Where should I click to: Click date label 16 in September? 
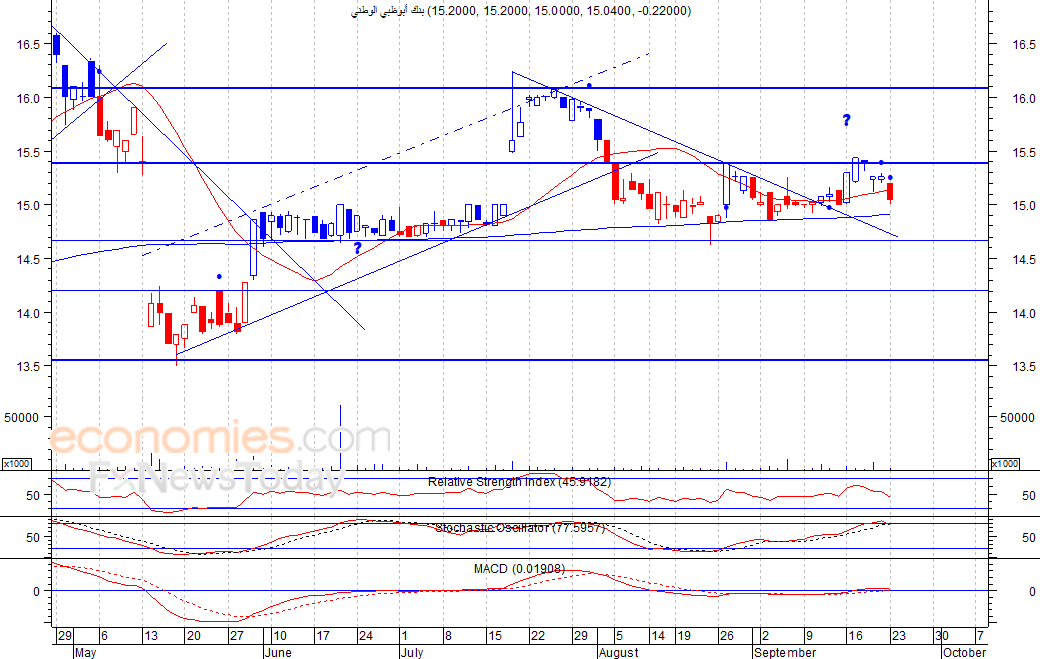coord(856,636)
